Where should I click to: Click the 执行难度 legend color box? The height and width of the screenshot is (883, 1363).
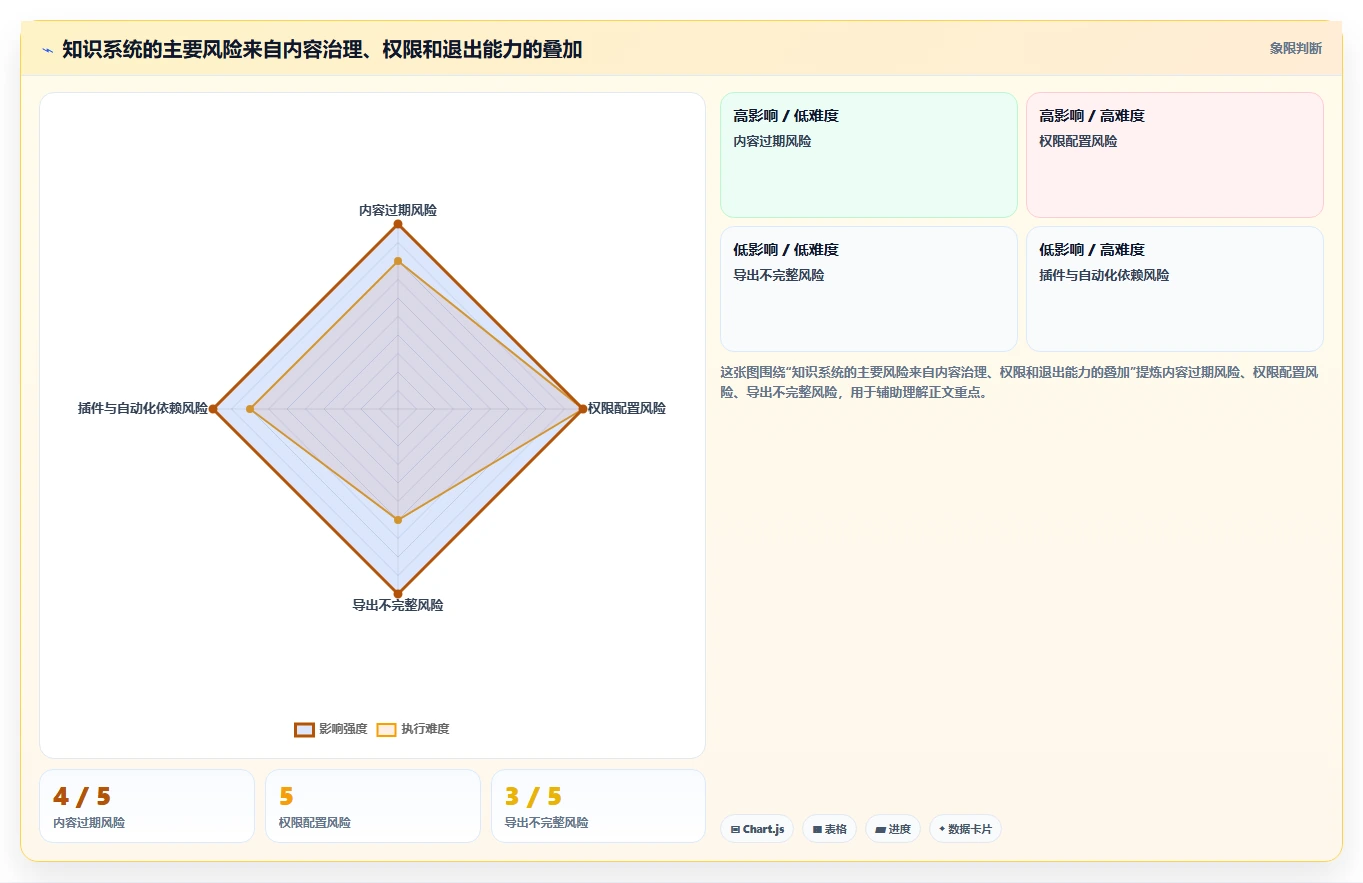click(x=386, y=729)
